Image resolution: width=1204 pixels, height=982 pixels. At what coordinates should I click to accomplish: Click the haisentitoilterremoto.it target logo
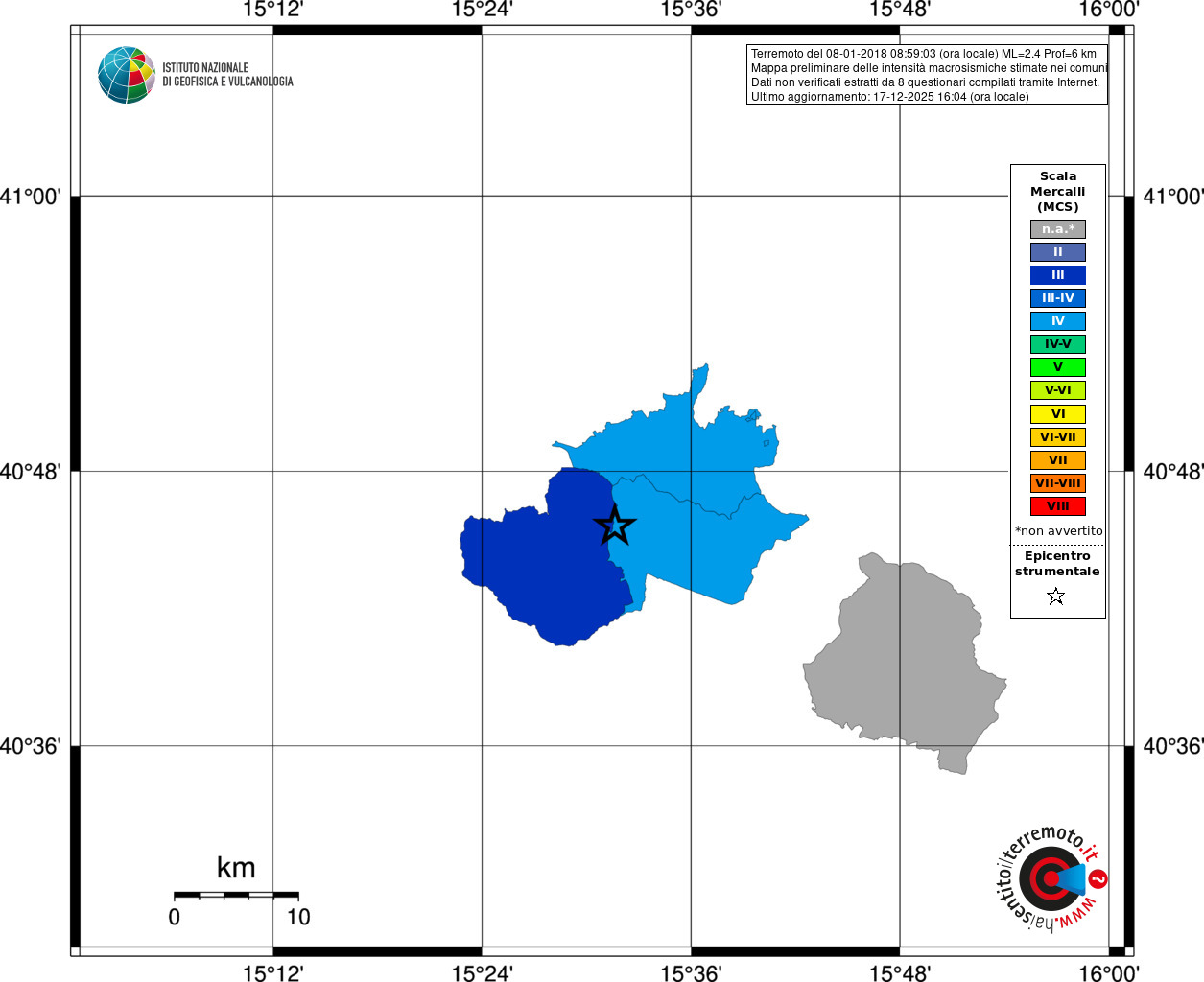tap(1051, 877)
